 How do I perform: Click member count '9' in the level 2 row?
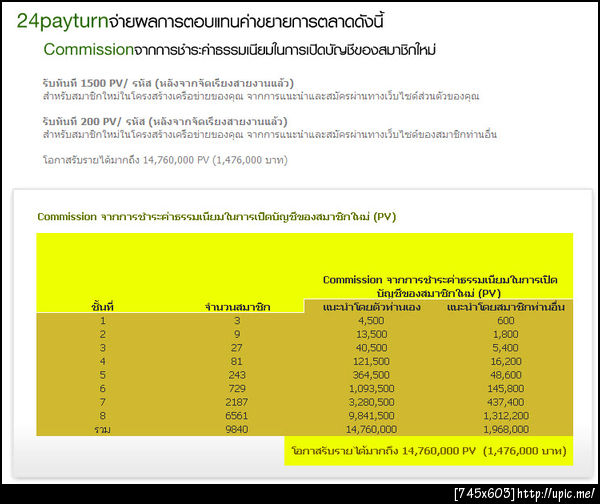(237, 334)
